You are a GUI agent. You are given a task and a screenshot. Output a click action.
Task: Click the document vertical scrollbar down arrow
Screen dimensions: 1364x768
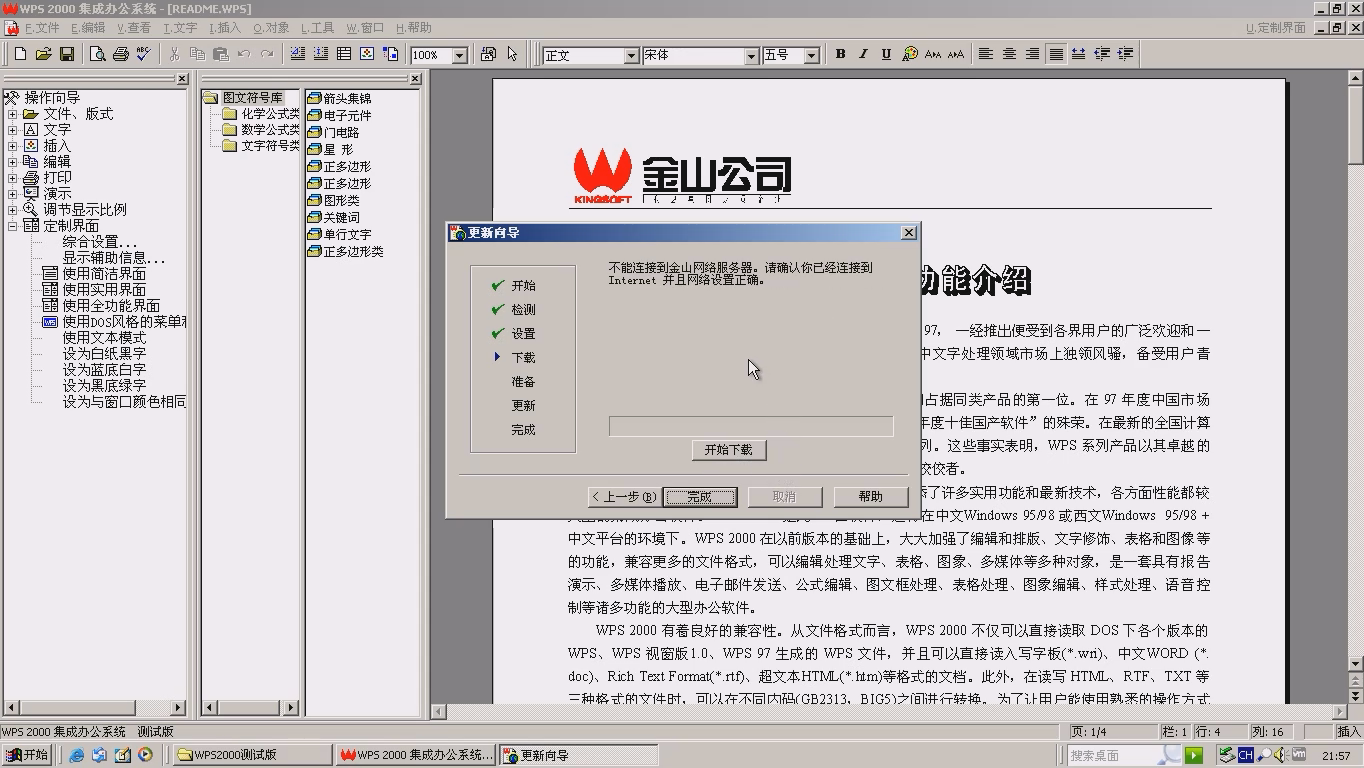click(1356, 664)
